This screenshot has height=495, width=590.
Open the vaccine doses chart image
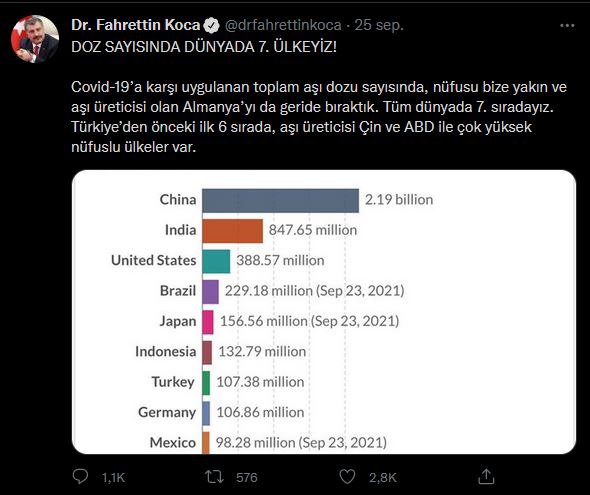click(x=324, y=312)
